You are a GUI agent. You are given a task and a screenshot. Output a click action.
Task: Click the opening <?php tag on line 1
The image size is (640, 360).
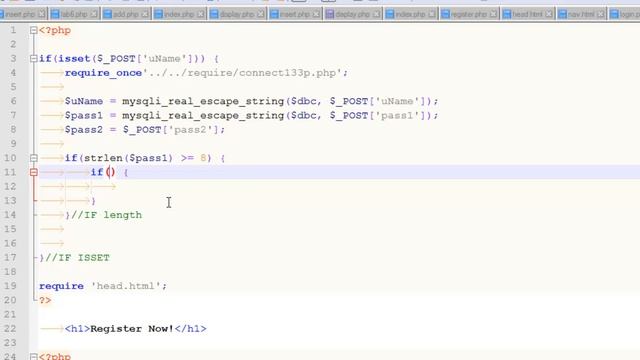(55, 30)
